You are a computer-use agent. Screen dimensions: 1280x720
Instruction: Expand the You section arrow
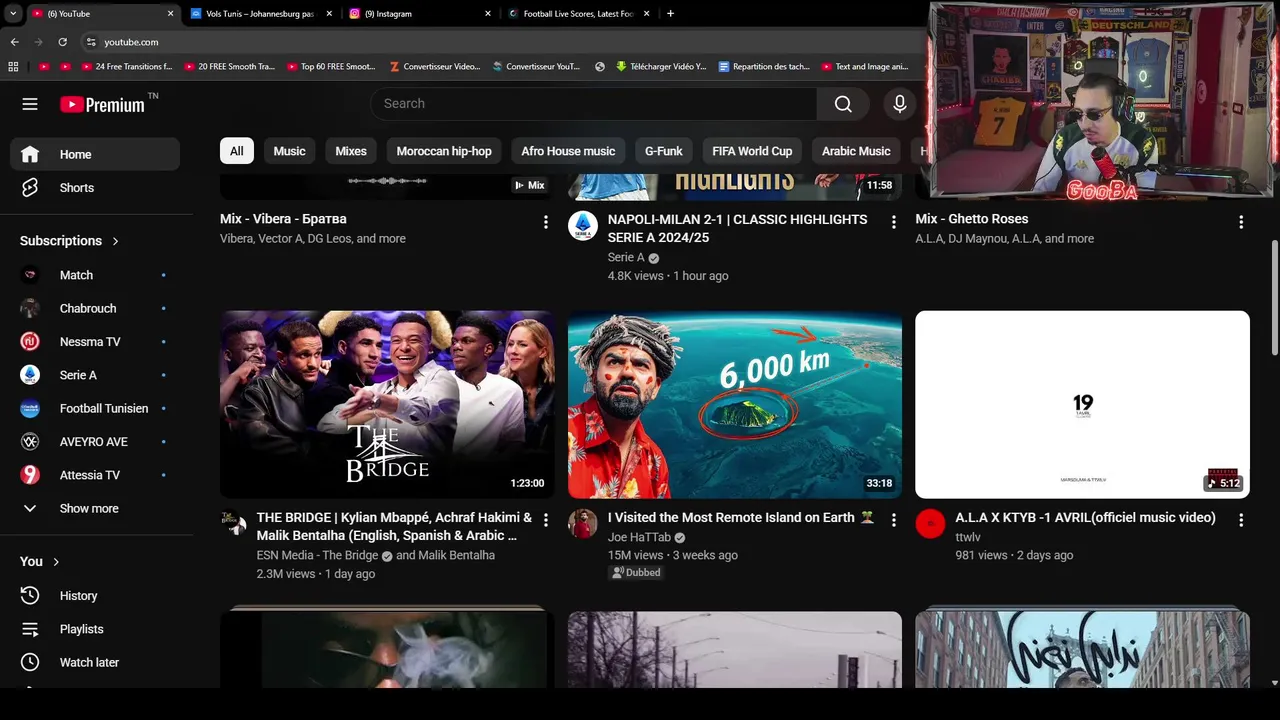tap(56, 562)
